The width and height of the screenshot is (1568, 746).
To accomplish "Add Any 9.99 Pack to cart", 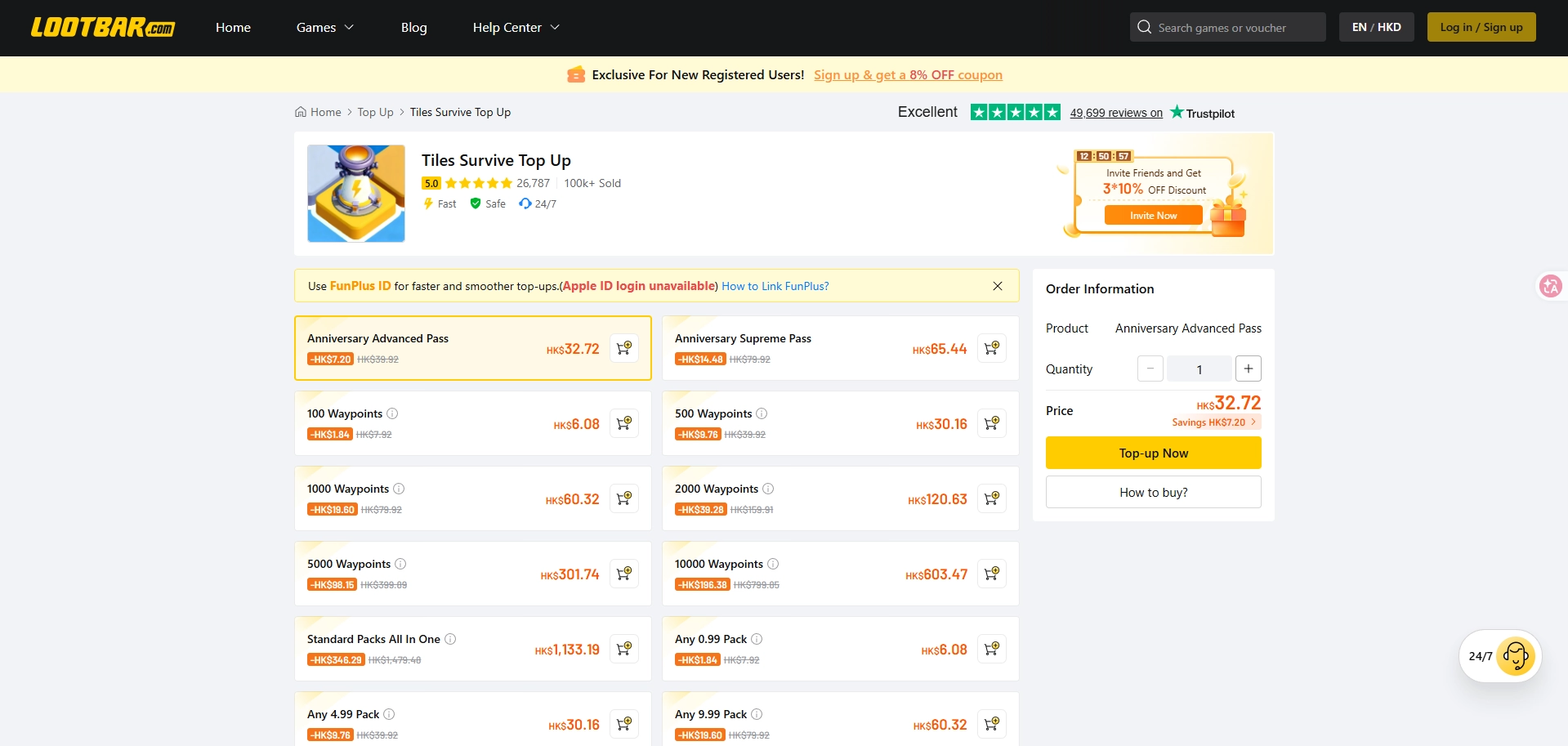I will 992,724.
